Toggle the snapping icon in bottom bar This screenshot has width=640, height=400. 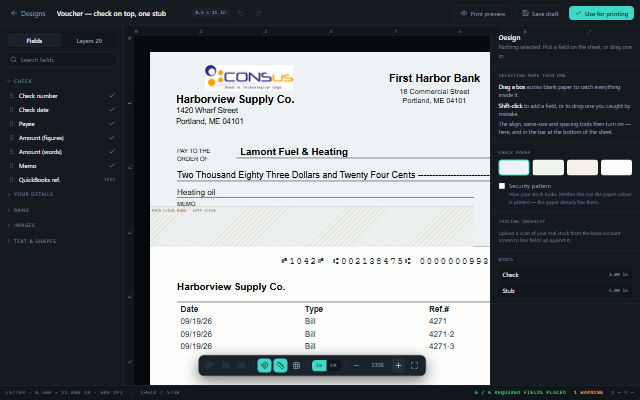tap(264, 365)
